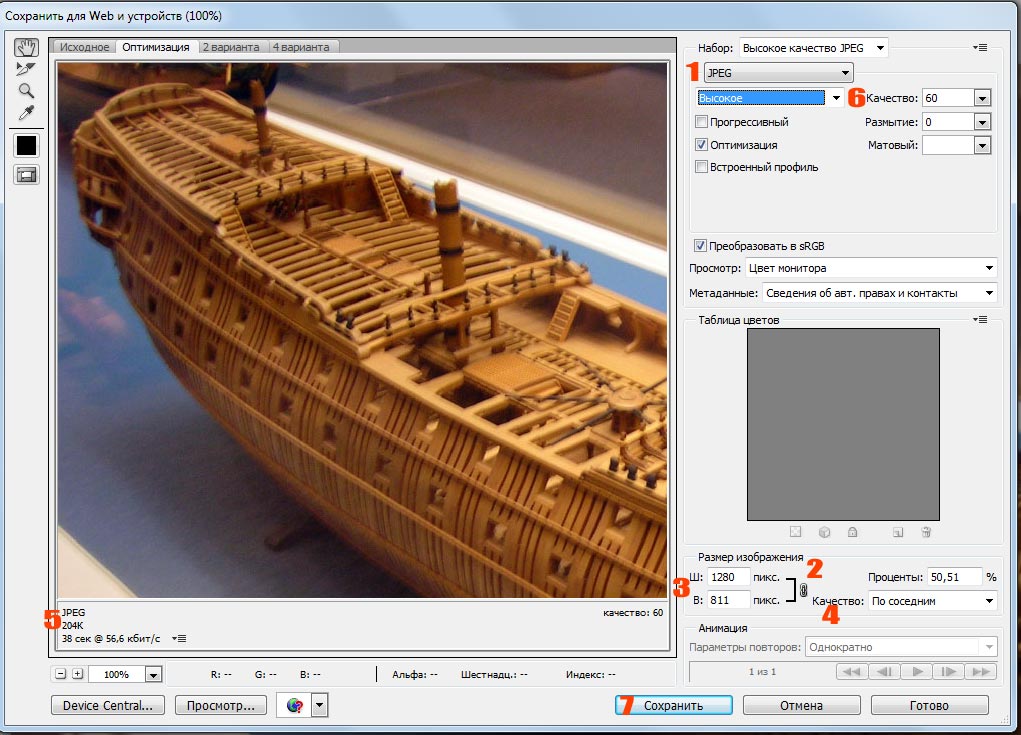Click the zoom out minus button
Viewport: 1021px width, 735px height.
61,674
